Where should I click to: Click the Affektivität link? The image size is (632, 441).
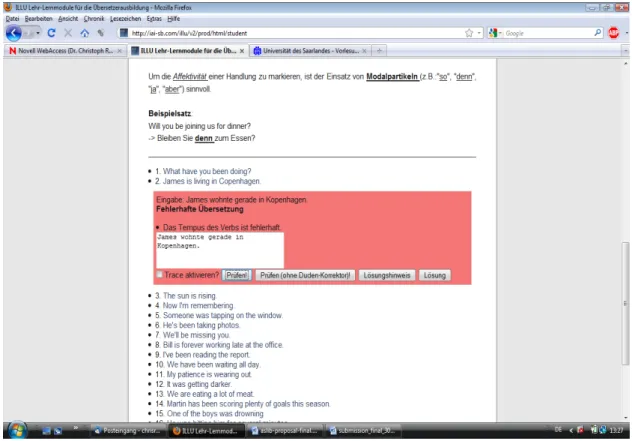tap(190, 77)
